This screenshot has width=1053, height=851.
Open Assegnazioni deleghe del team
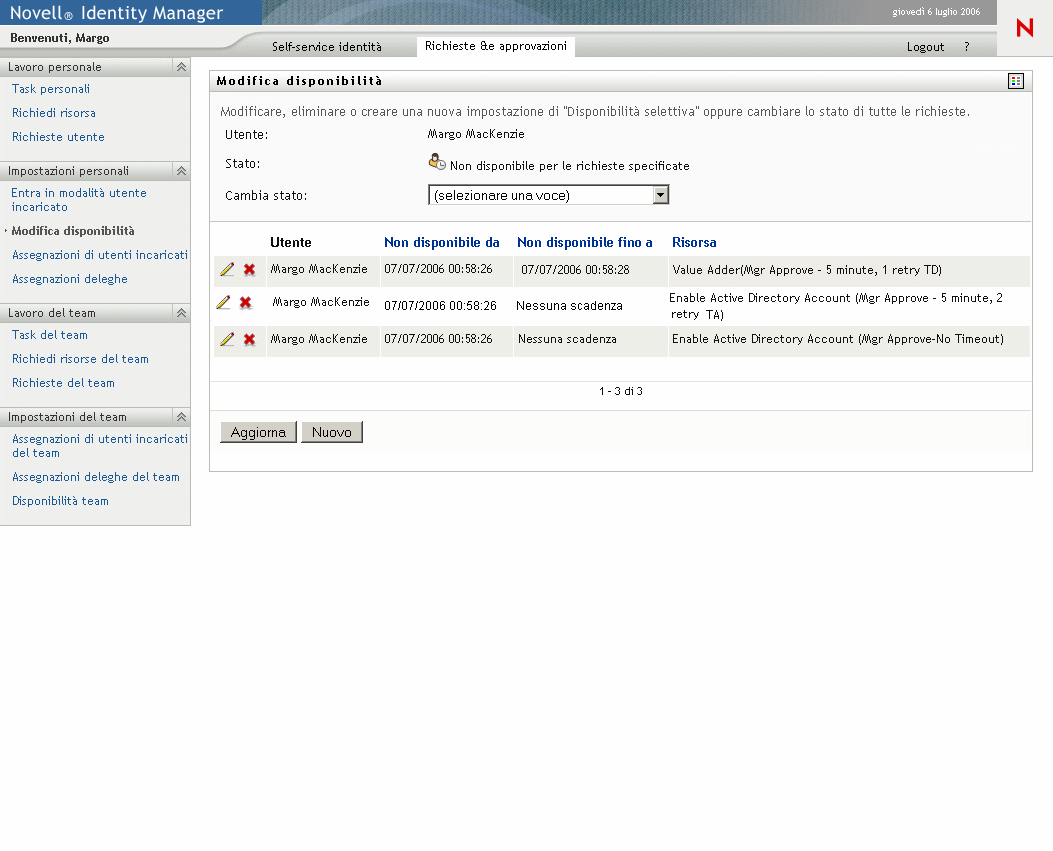(x=95, y=477)
